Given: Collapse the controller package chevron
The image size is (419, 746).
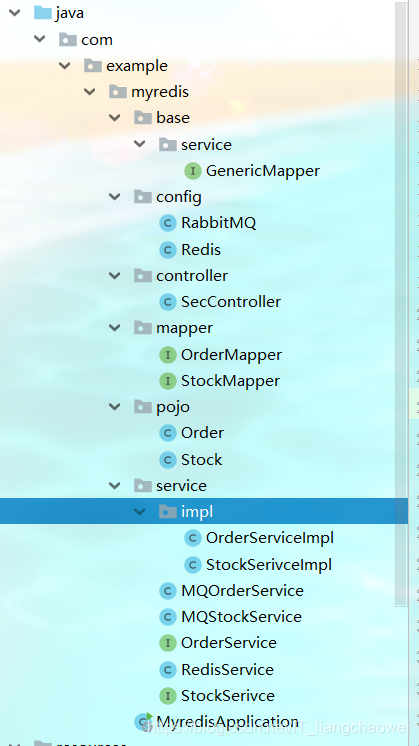Looking at the screenshot, I should 115,275.
